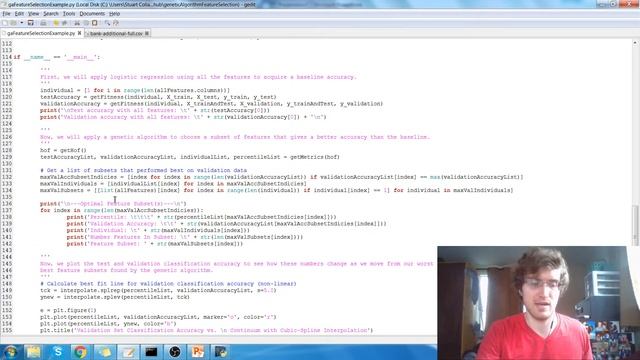Open the Help menu

point(115,13)
